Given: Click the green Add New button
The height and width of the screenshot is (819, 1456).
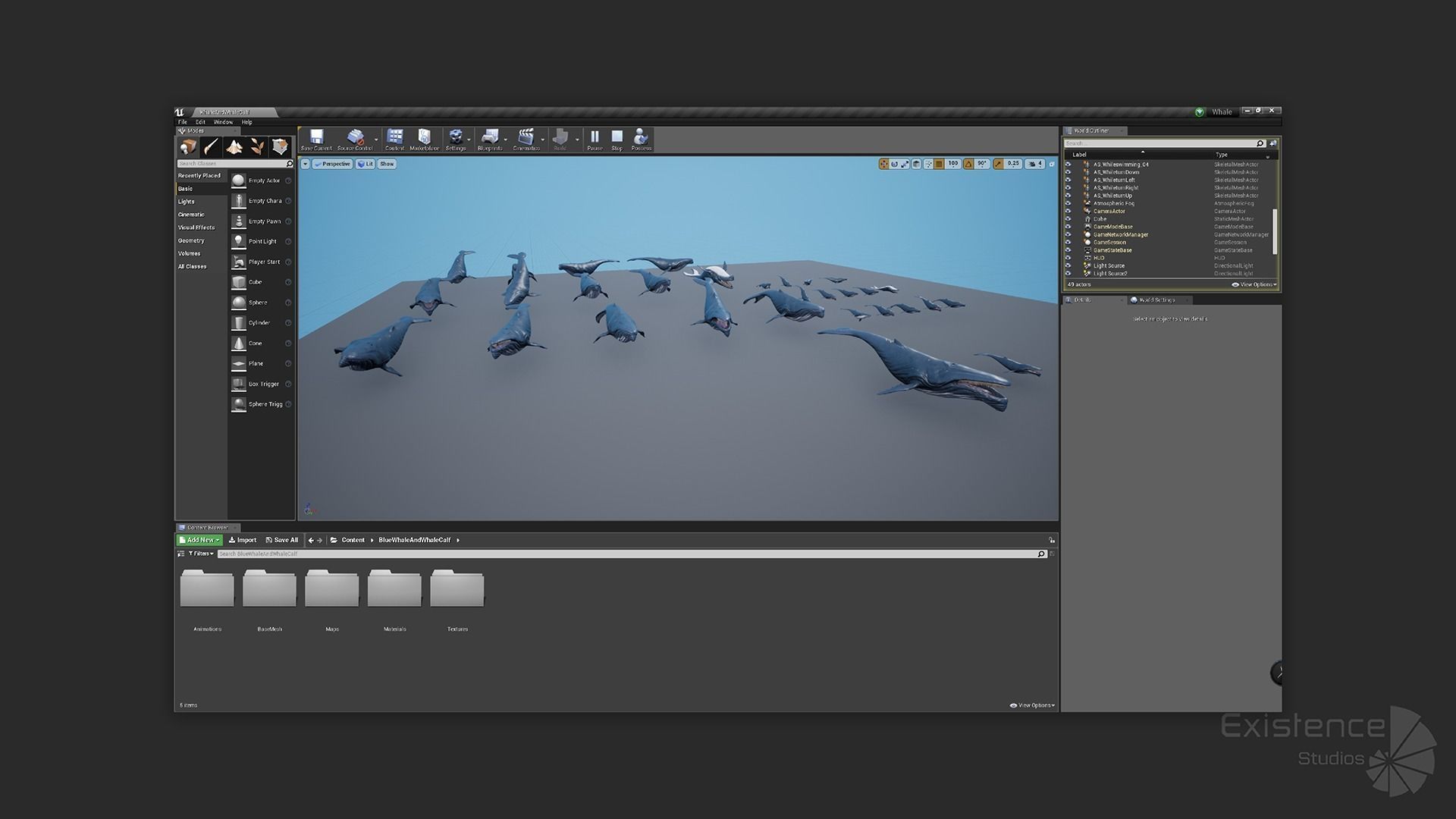Looking at the screenshot, I should pyautogui.click(x=199, y=540).
